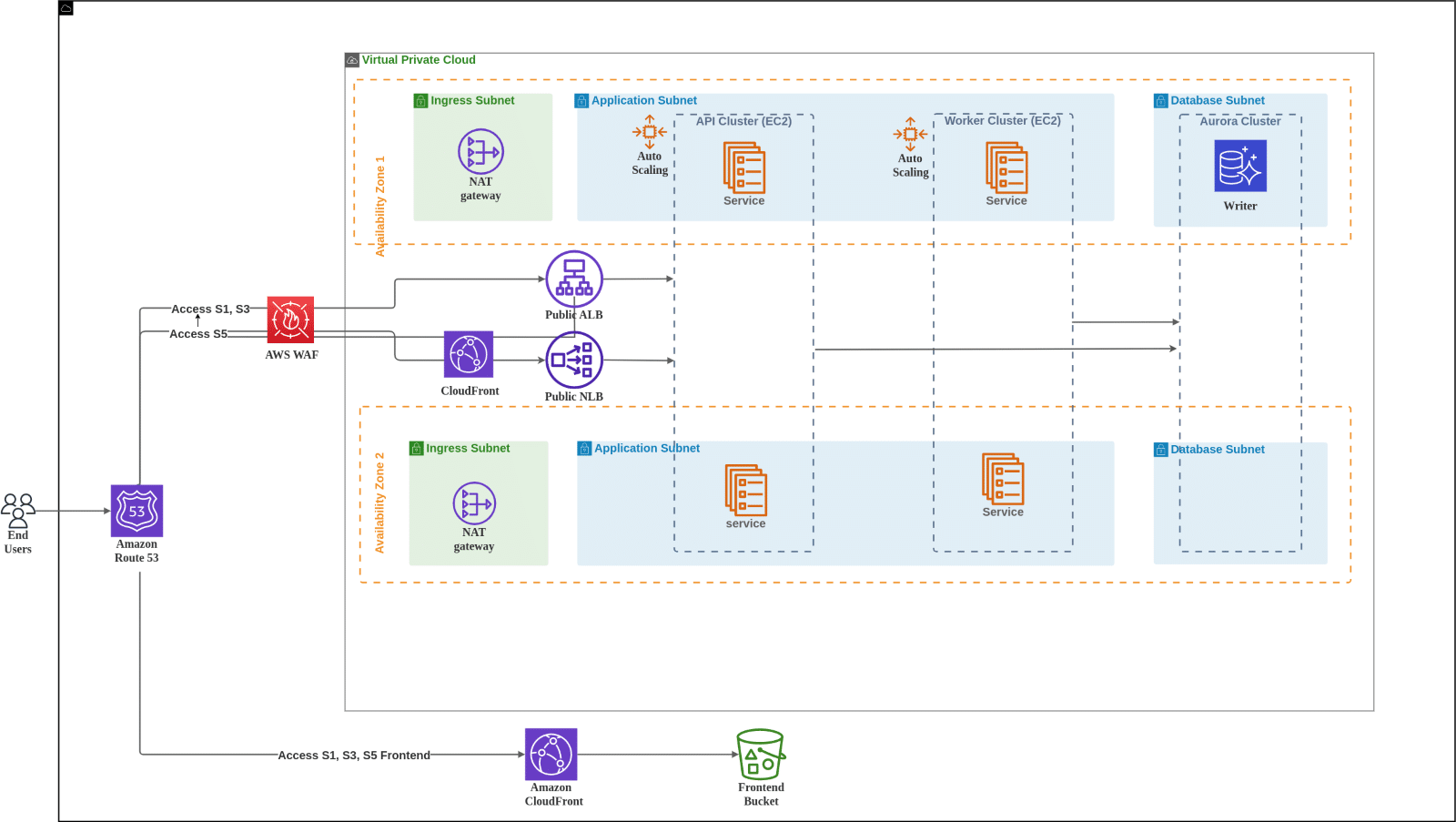Screen dimensions: 1456x822
Task: Select Auto Scaling icon beside Worker Cluster
Action: [x=910, y=134]
